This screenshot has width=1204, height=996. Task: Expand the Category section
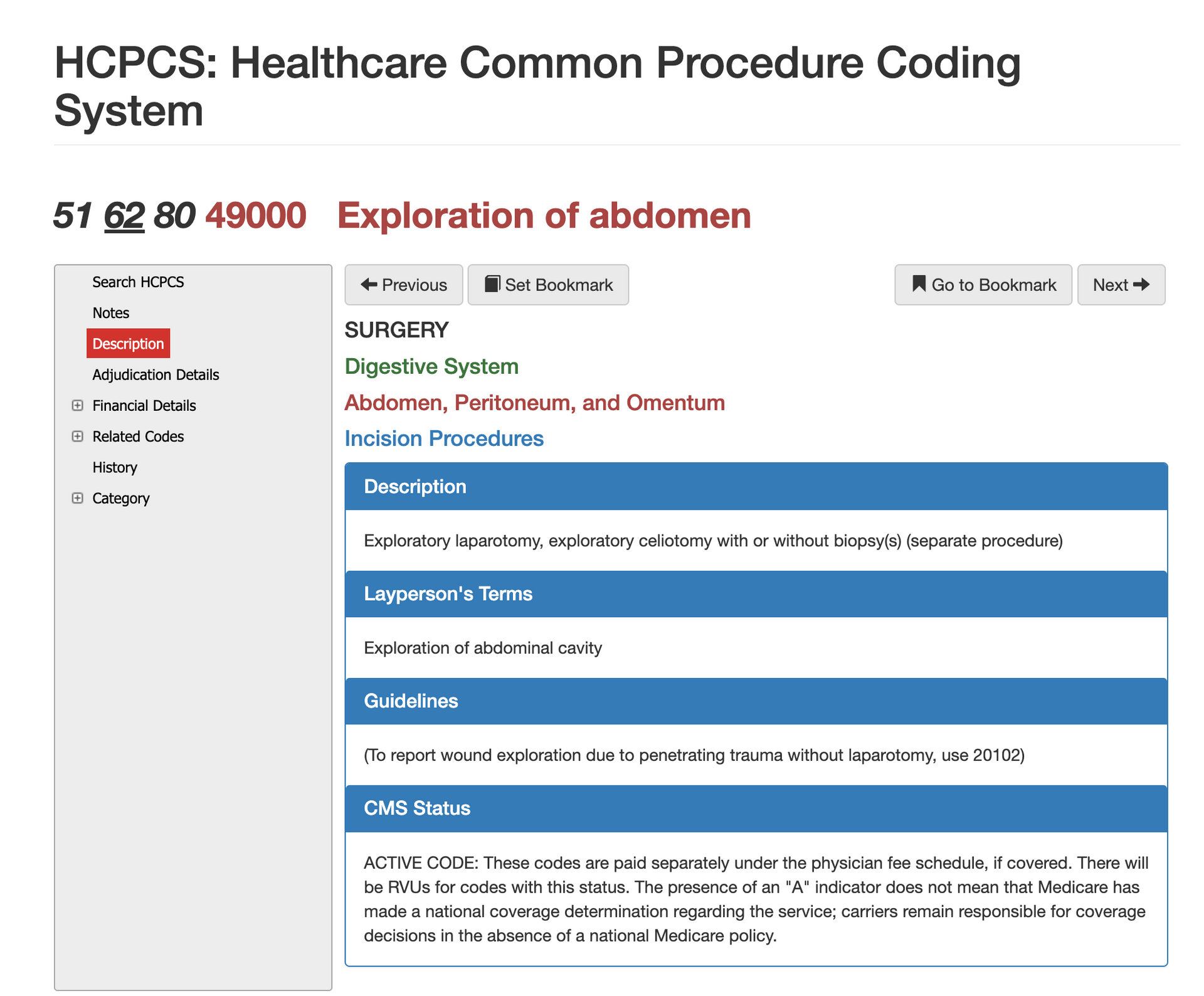click(x=78, y=498)
